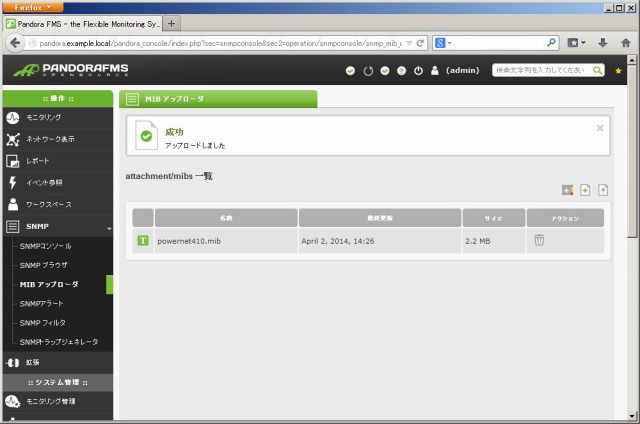Click the create file icon above table

click(585, 190)
